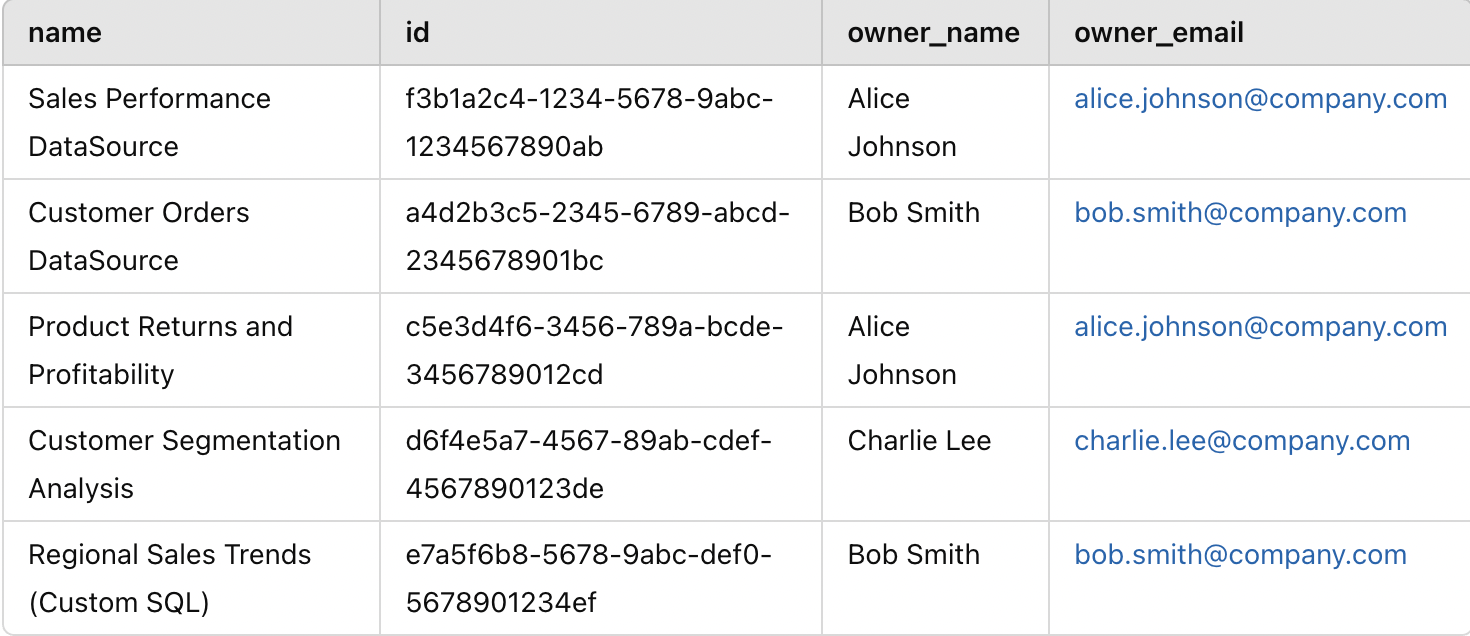
Task: Select the Sales Performance DataSource name cell
Action: pyautogui.click(x=149, y=122)
